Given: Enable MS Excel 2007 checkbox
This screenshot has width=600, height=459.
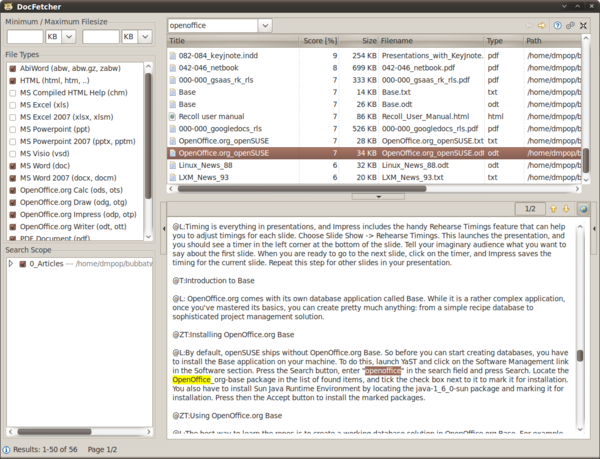Looking at the screenshot, I should click(13, 117).
